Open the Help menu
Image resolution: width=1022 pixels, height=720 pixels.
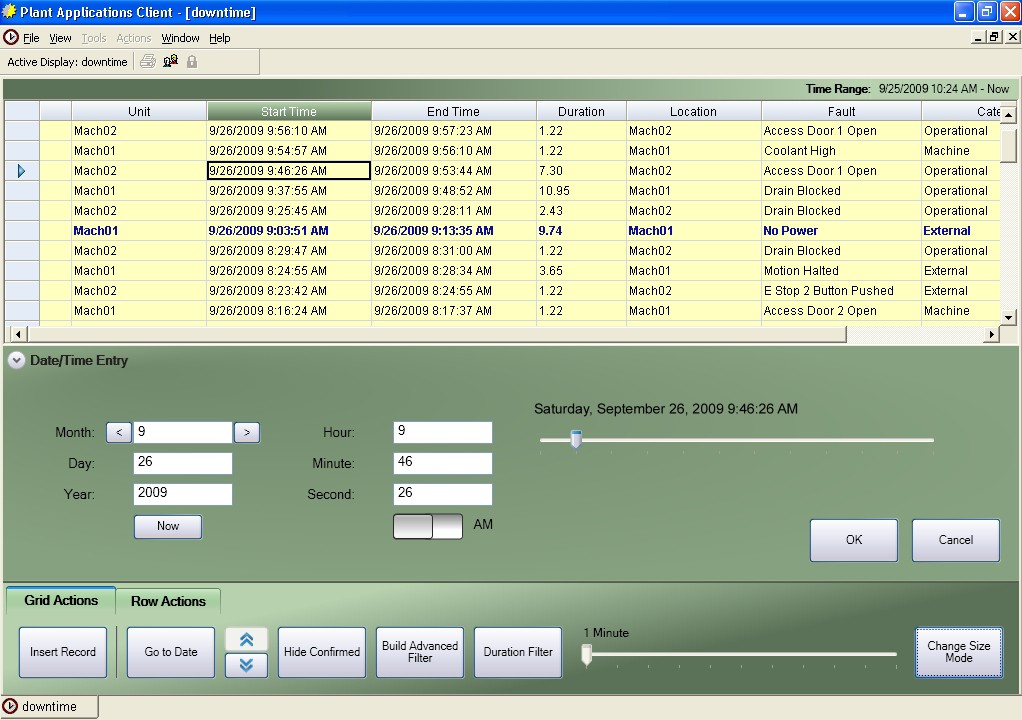(220, 38)
